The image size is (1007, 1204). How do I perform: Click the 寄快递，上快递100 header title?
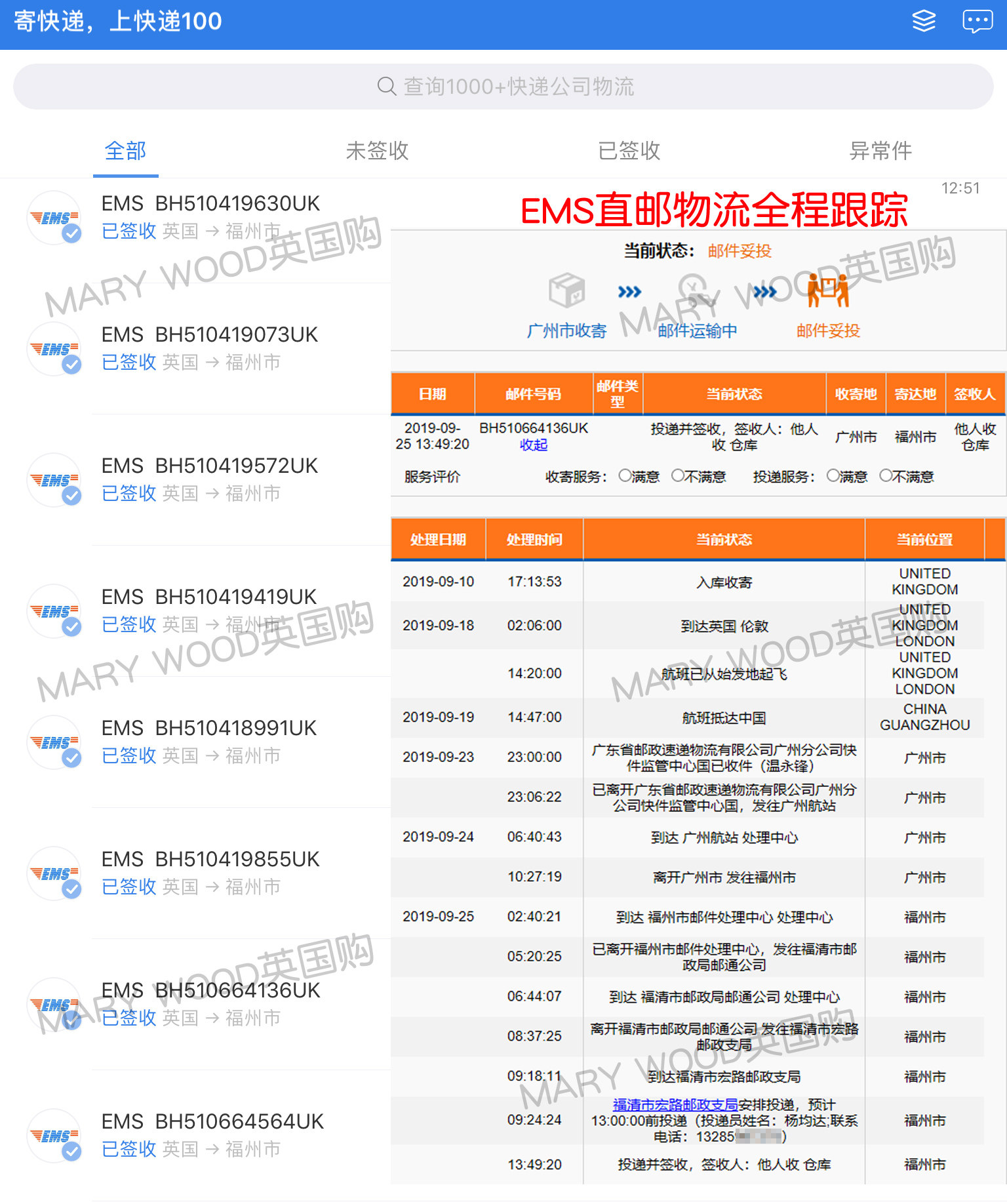(118, 22)
